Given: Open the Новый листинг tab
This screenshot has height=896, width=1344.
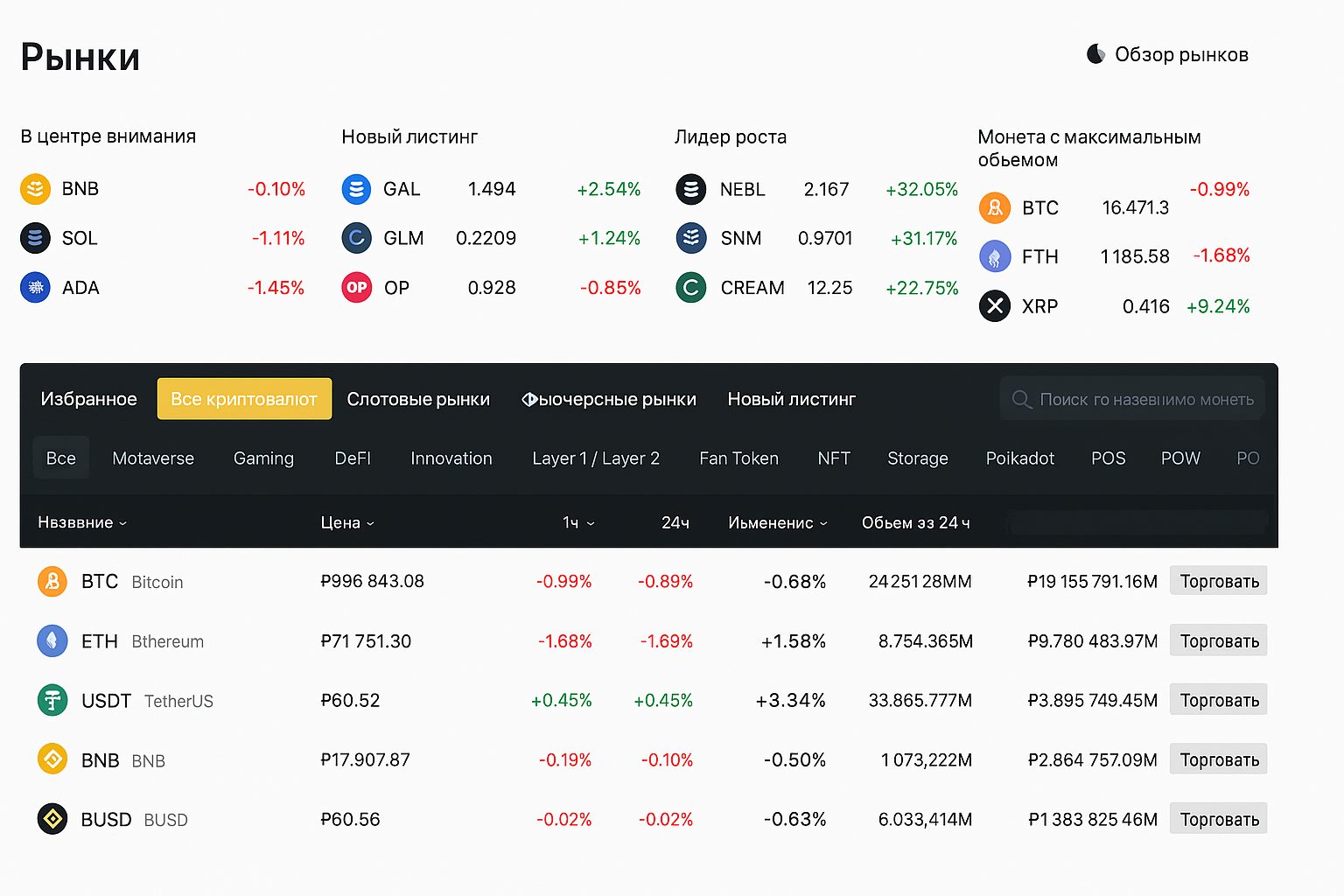Looking at the screenshot, I should click(x=791, y=399).
